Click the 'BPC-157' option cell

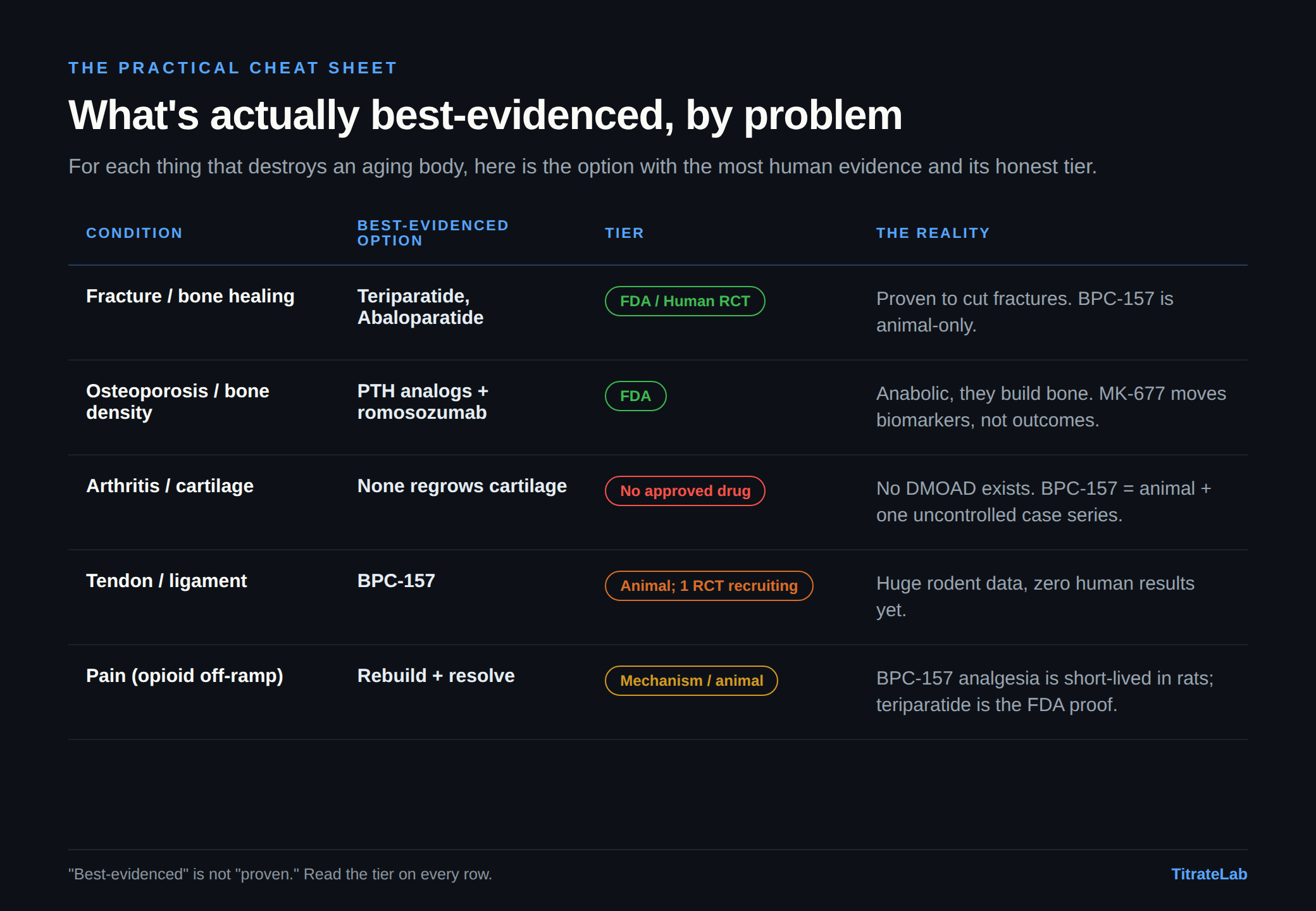point(396,581)
